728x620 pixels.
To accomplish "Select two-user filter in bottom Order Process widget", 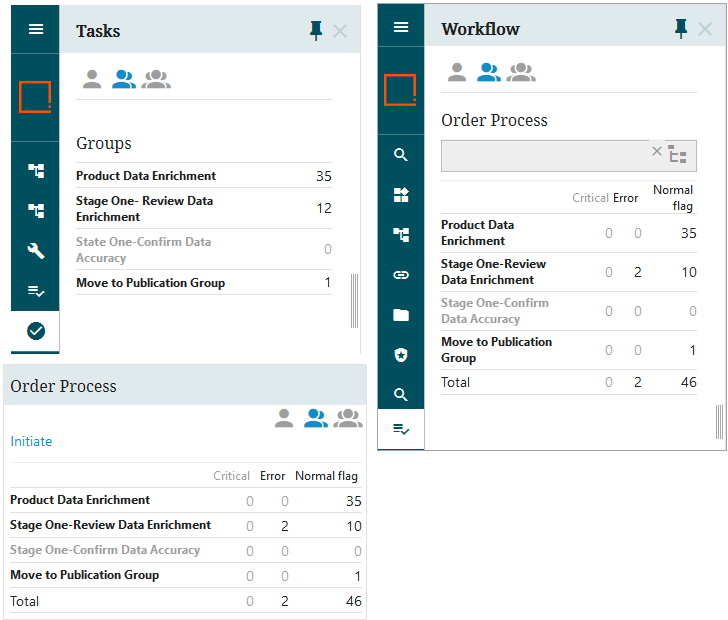I will click(316, 418).
